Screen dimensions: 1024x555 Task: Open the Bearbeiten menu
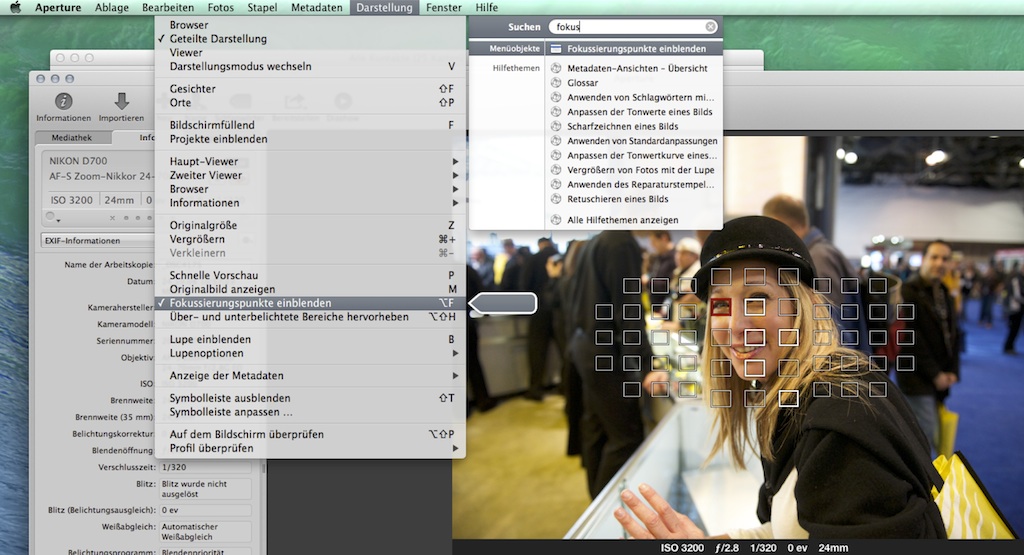(x=168, y=7)
